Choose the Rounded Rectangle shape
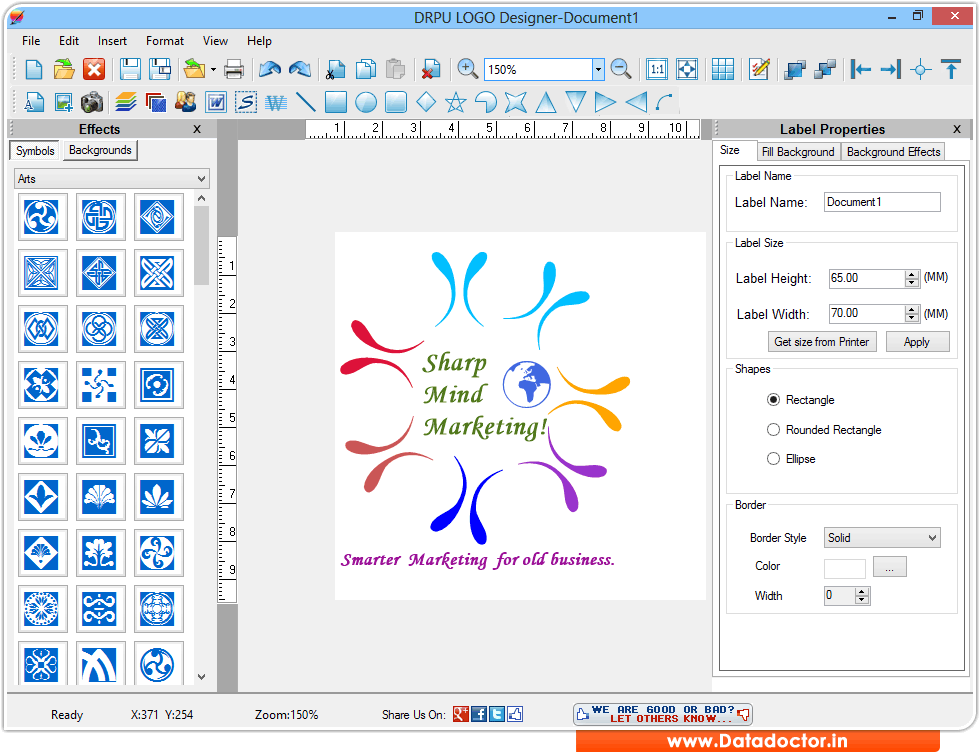The height and width of the screenshot is (752, 980). click(x=773, y=429)
